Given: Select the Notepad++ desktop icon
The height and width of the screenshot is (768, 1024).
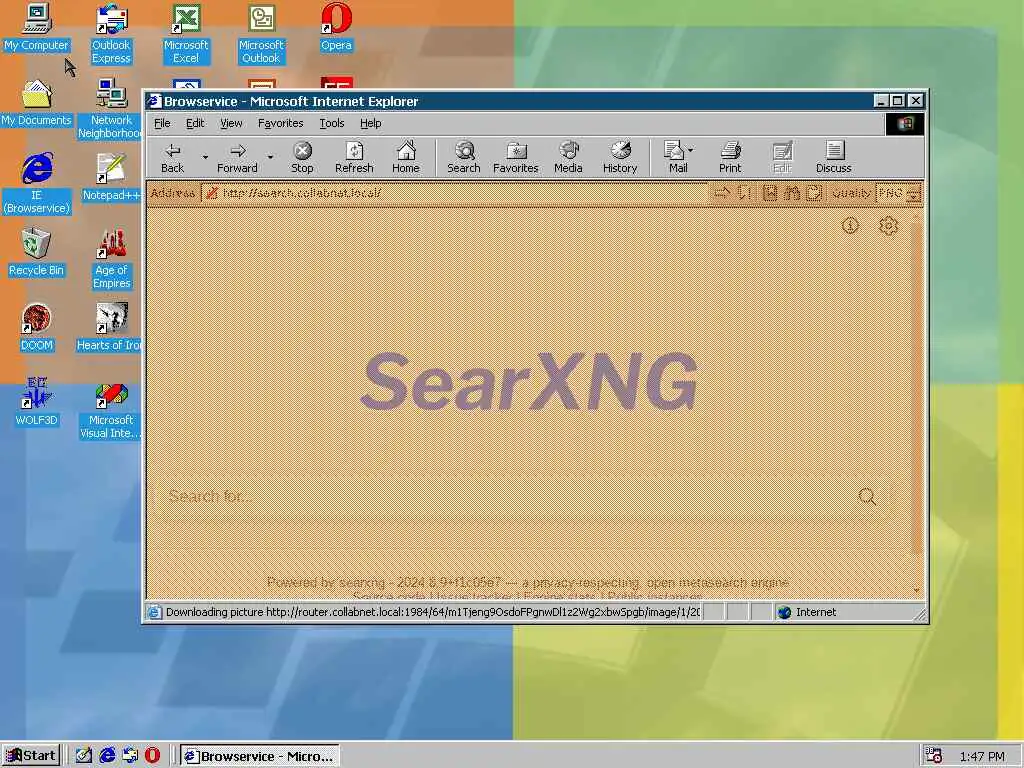Looking at the screenshot, I should tap(111, 178).
